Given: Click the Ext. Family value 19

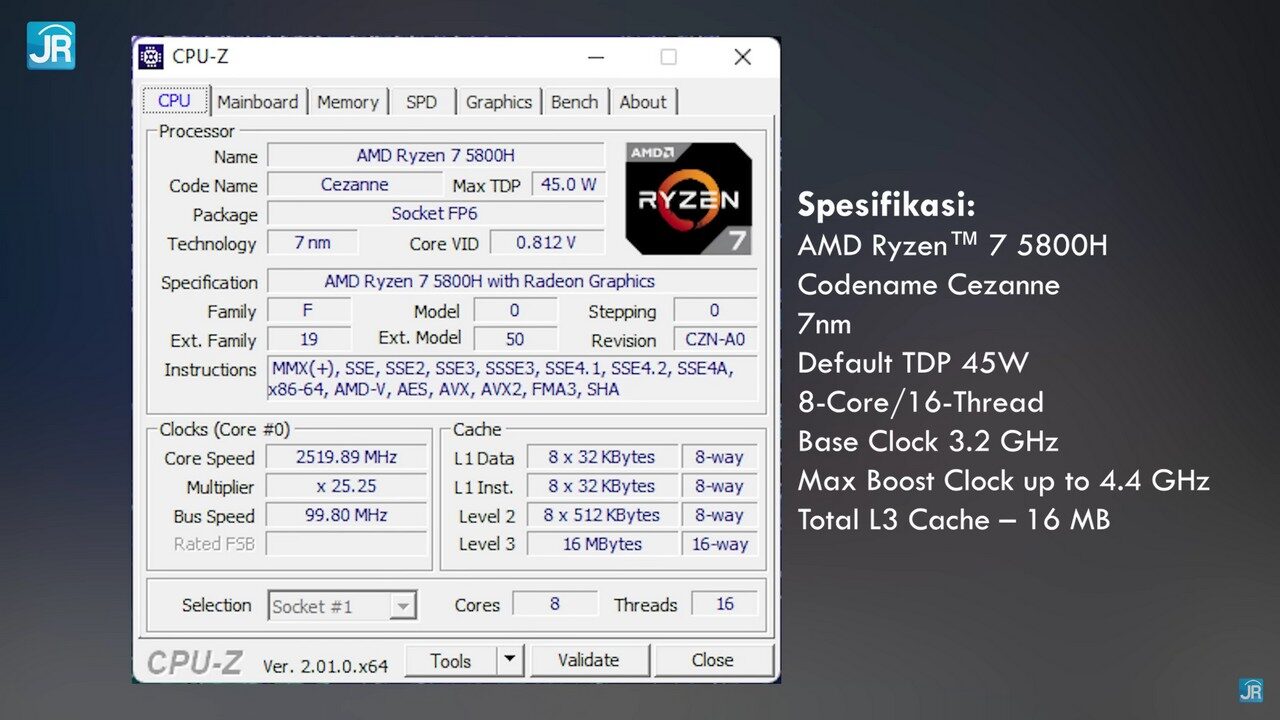Looking at the screenshot, I should point(309,340).
